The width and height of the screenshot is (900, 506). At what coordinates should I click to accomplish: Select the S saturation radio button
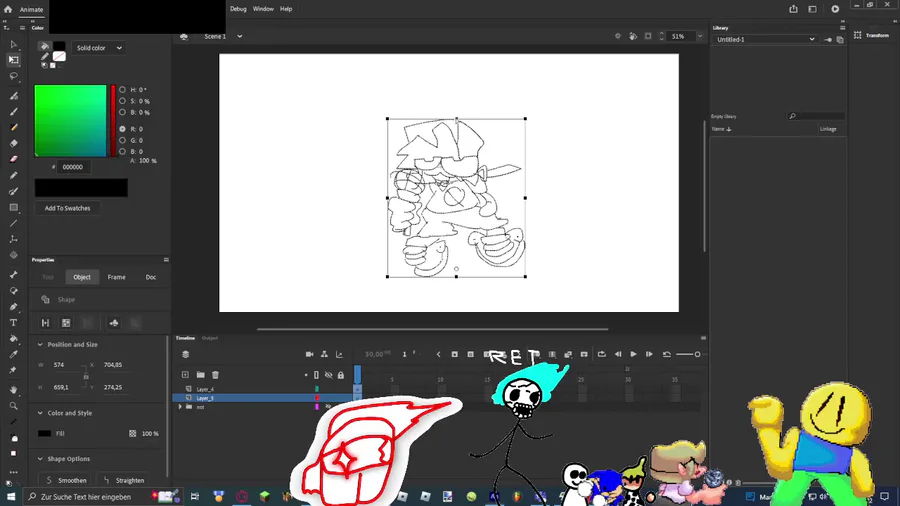(x=122, y=101)
